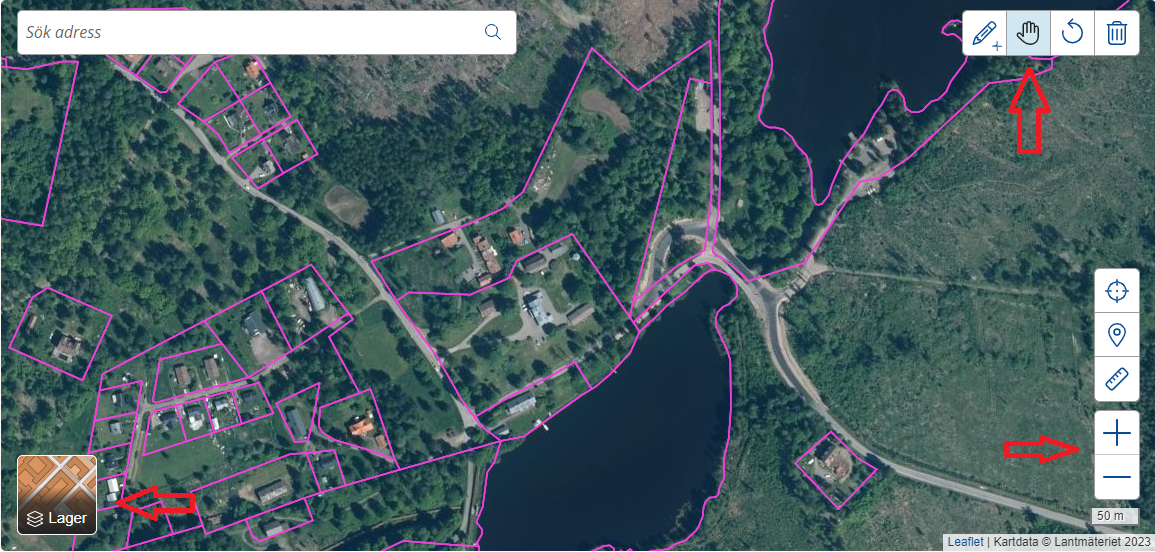Click the circular undo arrow icon
The height and width of the screenshot is (552, 1155).
(1072, 33)
